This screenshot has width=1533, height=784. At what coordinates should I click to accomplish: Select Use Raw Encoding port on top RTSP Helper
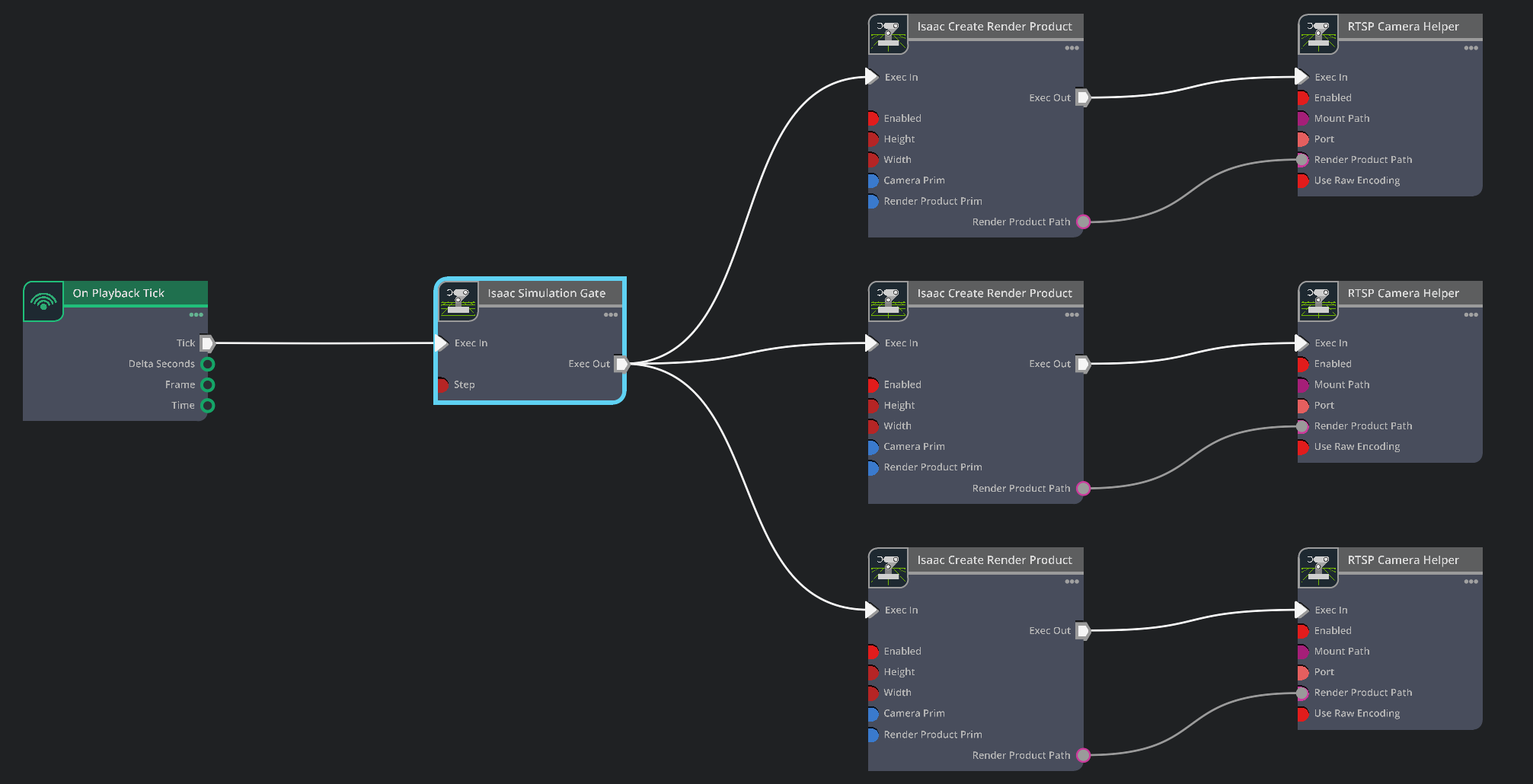[1303, 180]
